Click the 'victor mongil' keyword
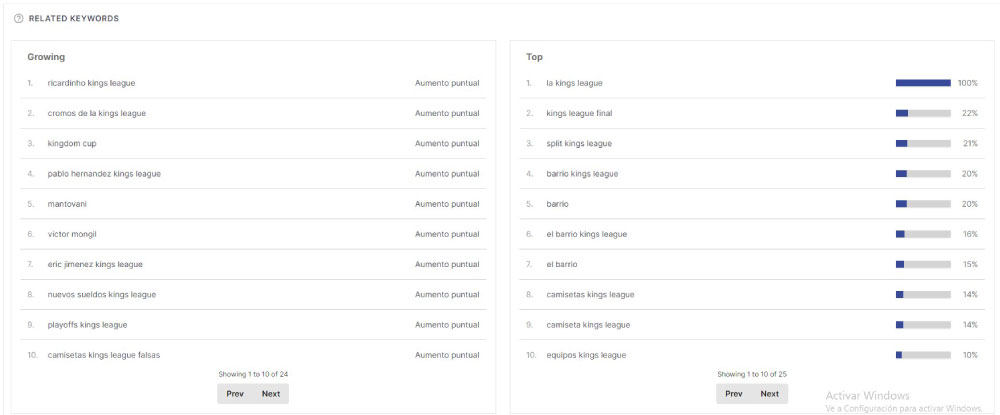Image resolution: width=1000 pixels, height=415 pixels. point(72,235)
